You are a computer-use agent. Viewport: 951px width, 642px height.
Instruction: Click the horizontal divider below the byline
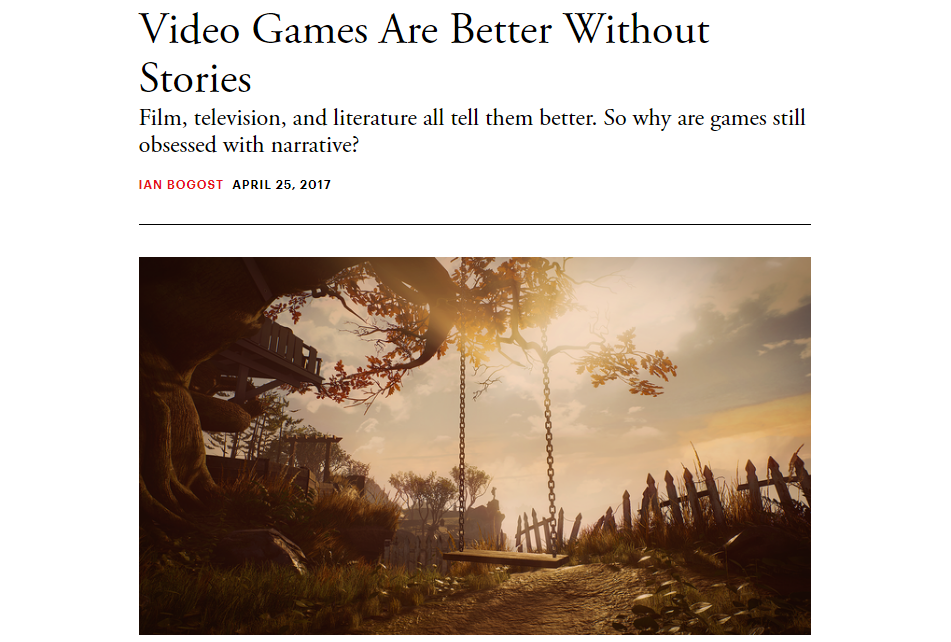pos(474,224)
